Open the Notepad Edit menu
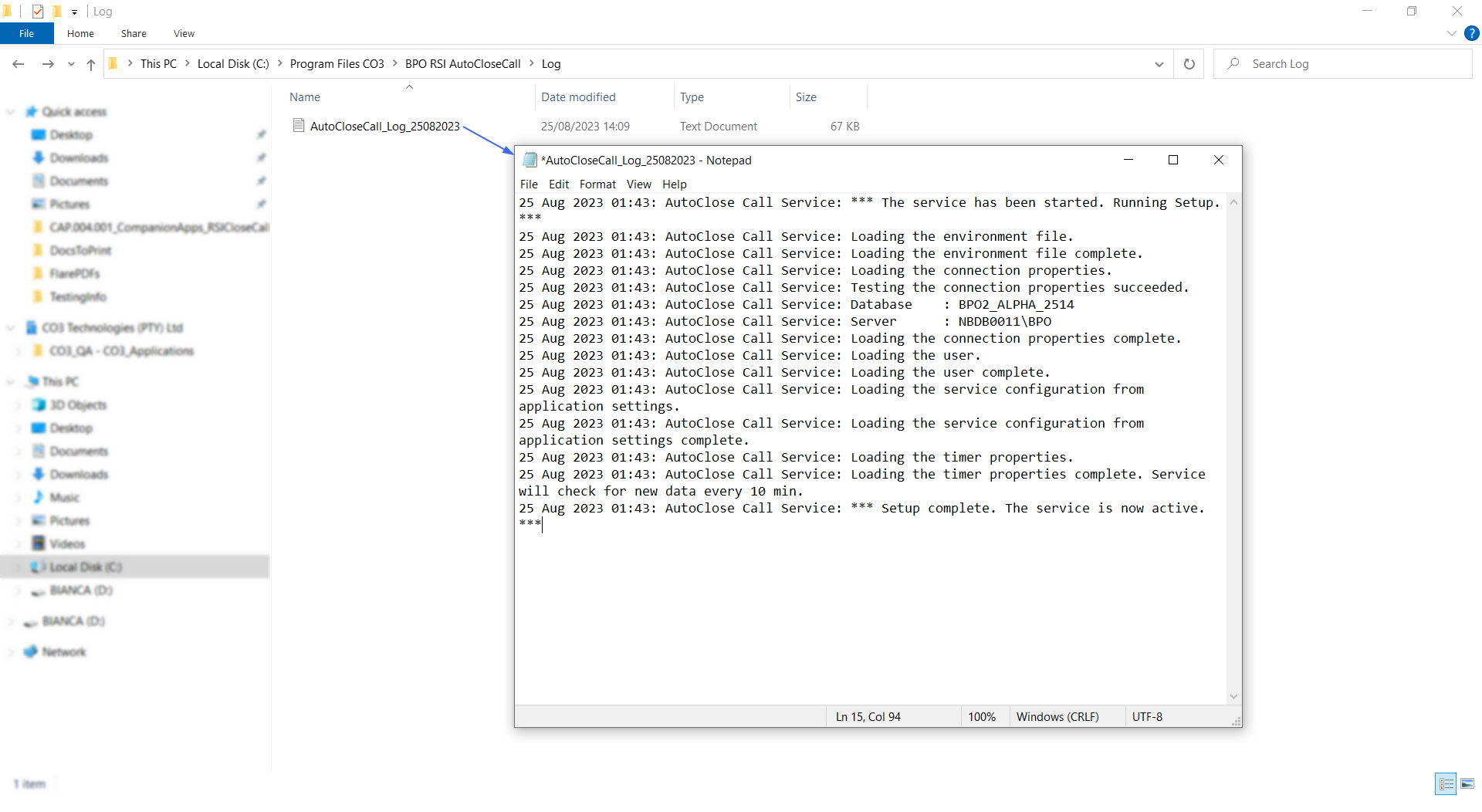Screen dimensions: 1482x812 [x=559, y=184]
